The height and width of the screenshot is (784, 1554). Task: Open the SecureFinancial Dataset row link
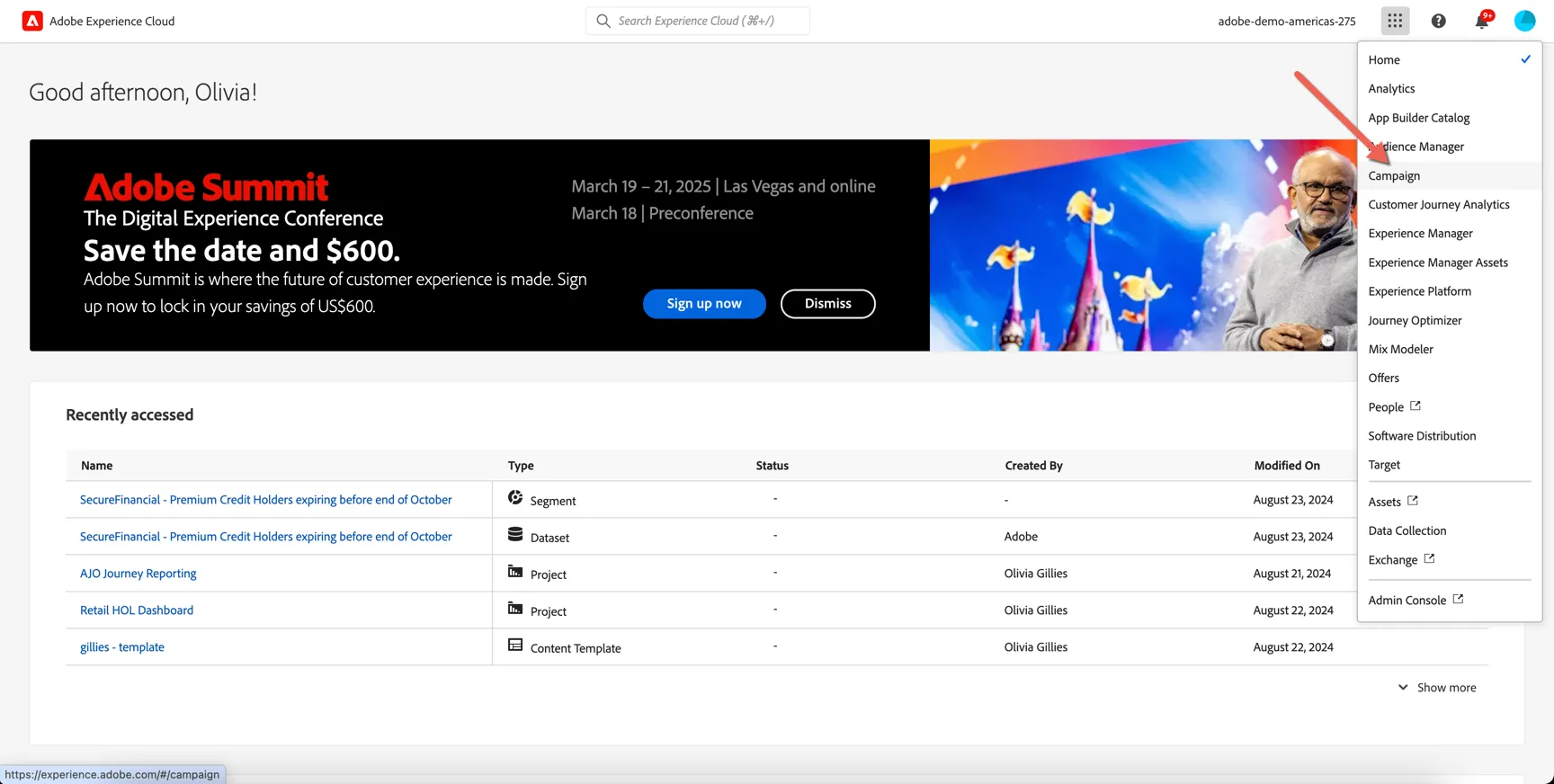(266, 537)
